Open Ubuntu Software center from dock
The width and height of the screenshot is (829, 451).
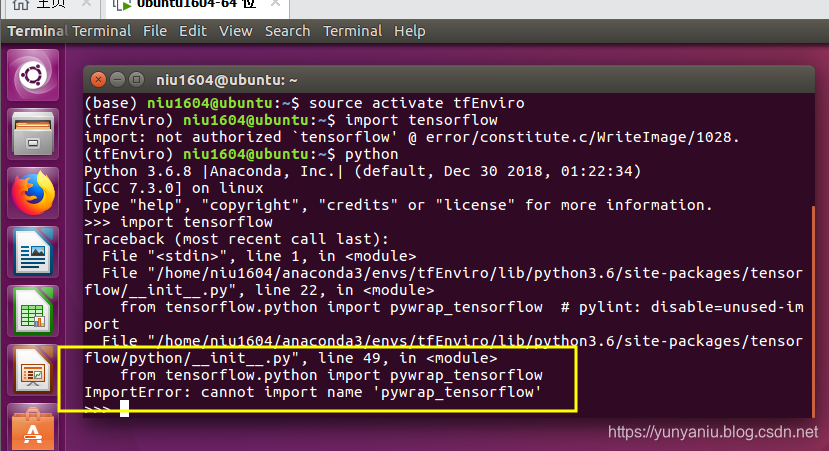coord(33,427)
